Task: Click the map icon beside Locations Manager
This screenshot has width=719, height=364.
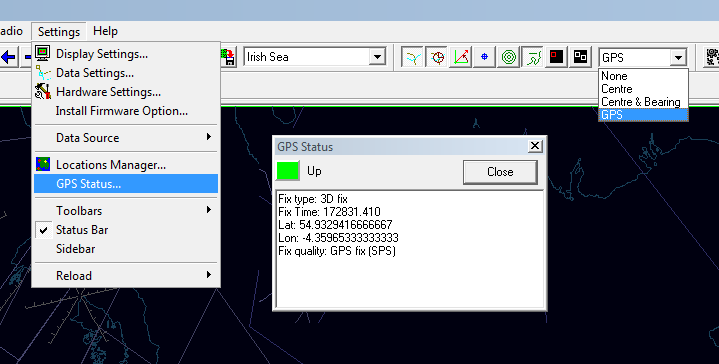Action: pos(43,164)
